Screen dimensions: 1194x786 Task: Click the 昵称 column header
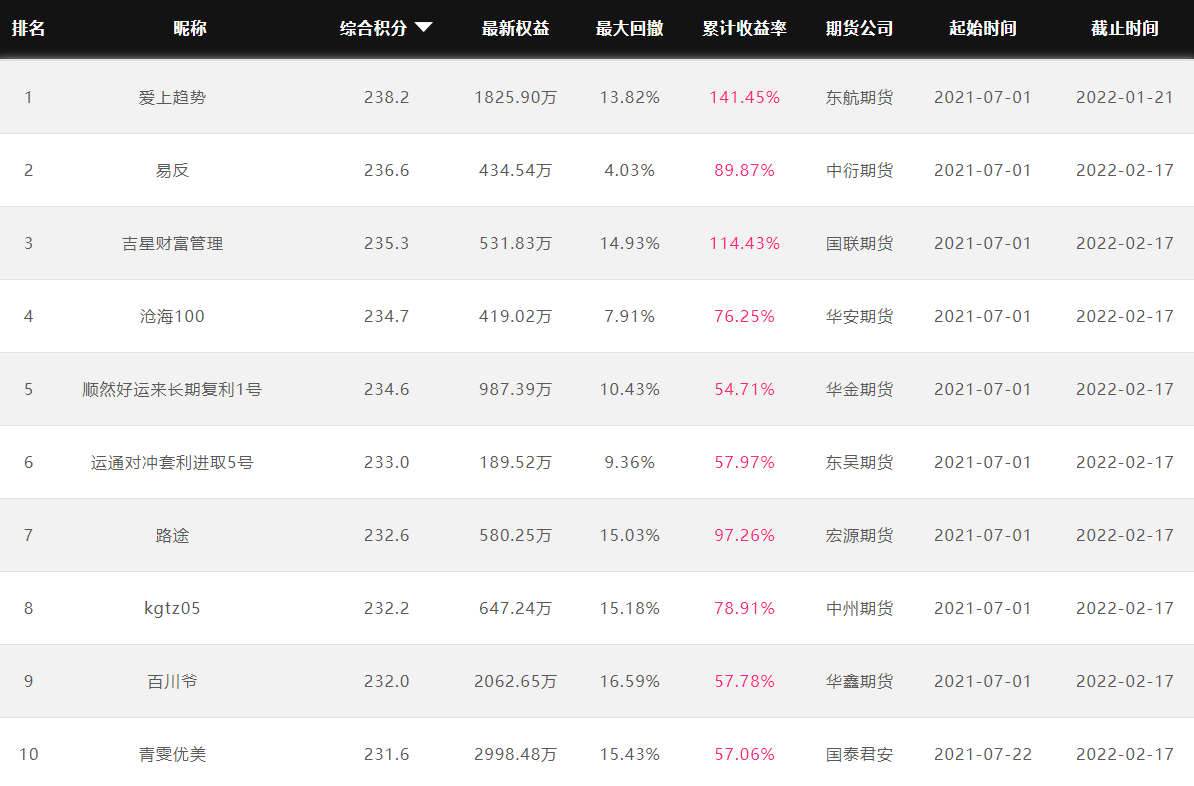tap(190, 28)
